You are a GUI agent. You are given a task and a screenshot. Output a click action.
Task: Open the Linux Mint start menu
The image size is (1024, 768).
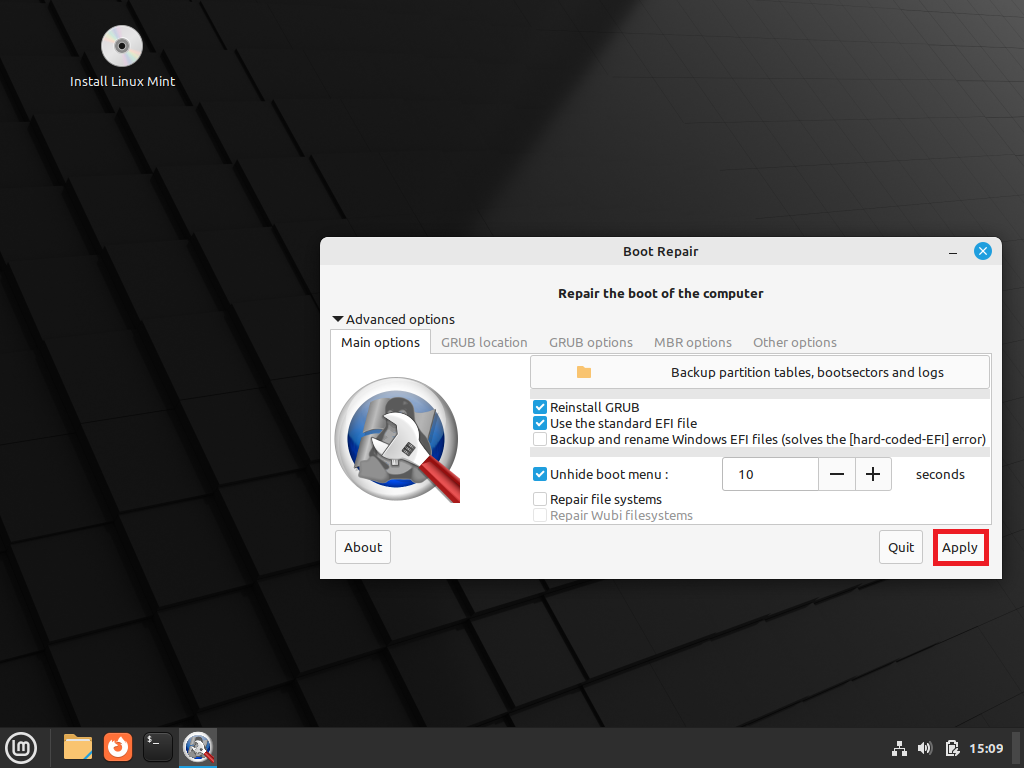point(21,748)
